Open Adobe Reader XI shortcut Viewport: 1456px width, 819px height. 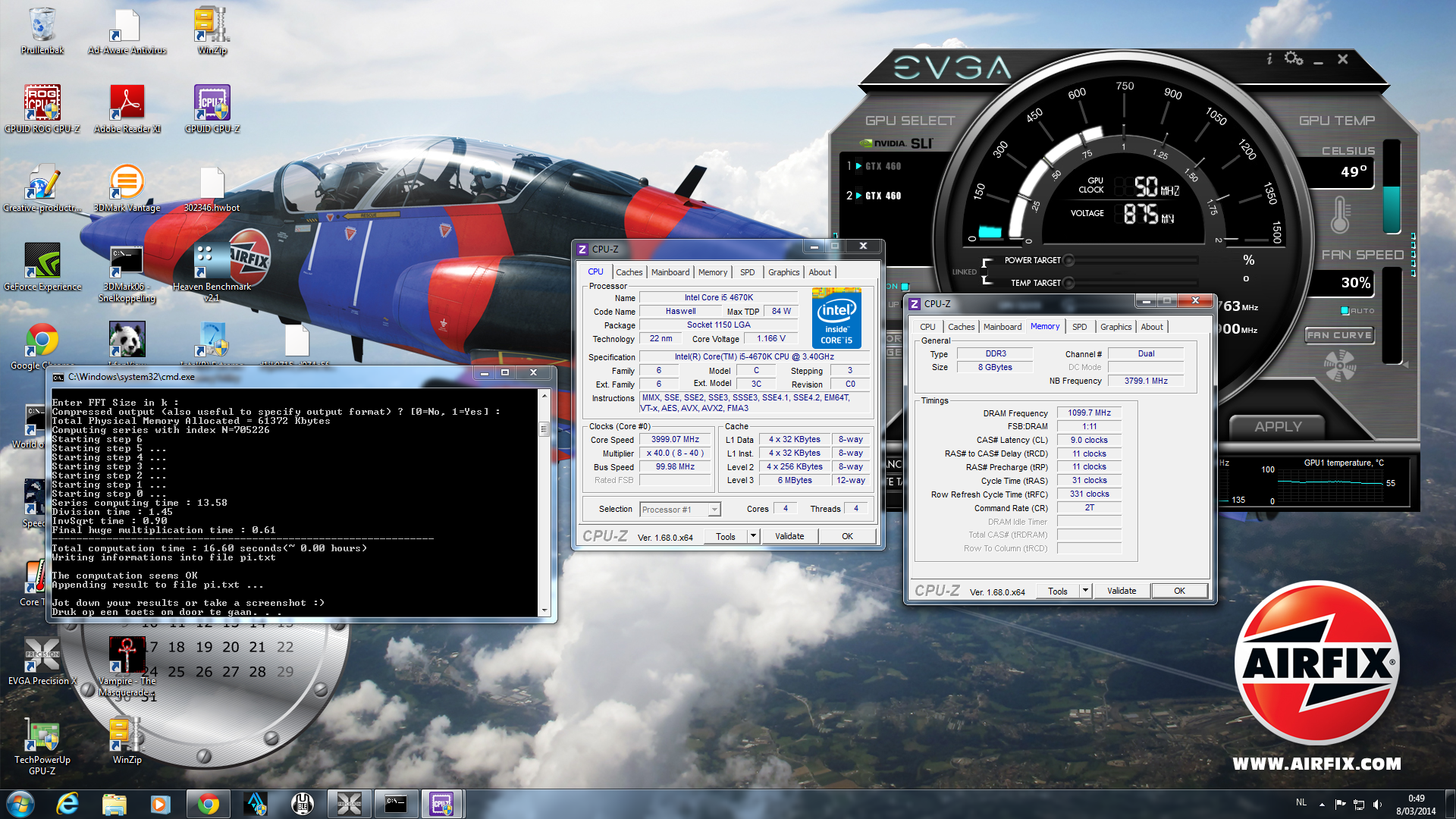127,109
